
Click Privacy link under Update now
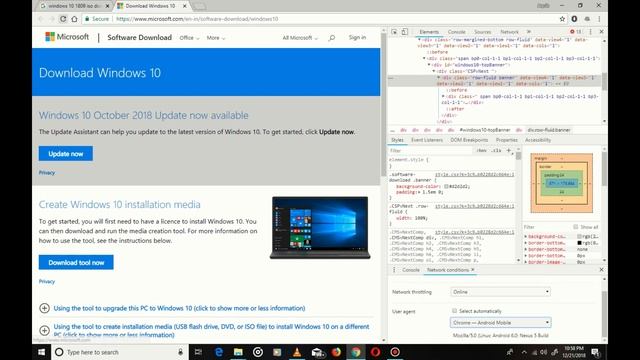[47, 173]
